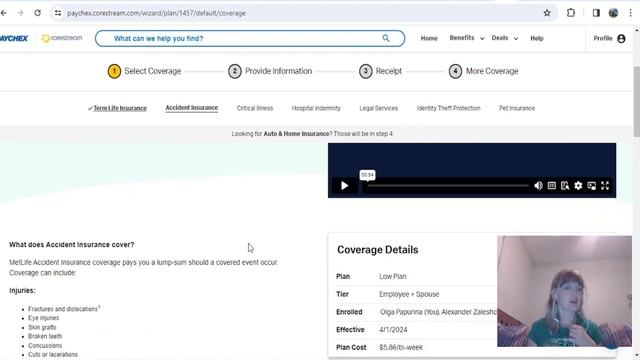Screen dimensions: 640x360
Task: Open the Critical Illness tab
Action: point(255,108)
